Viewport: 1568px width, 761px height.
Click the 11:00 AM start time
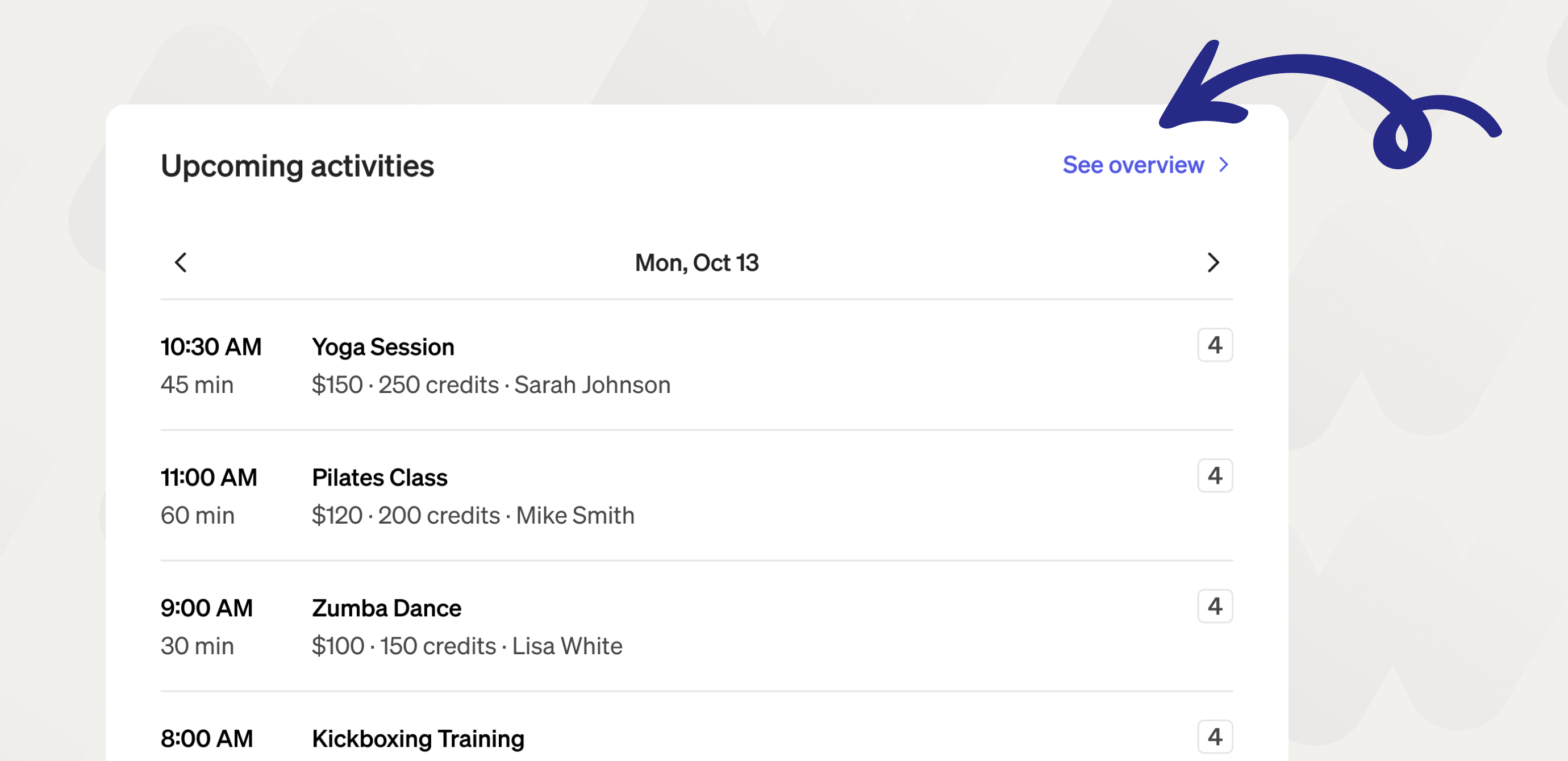coord(209,478)
